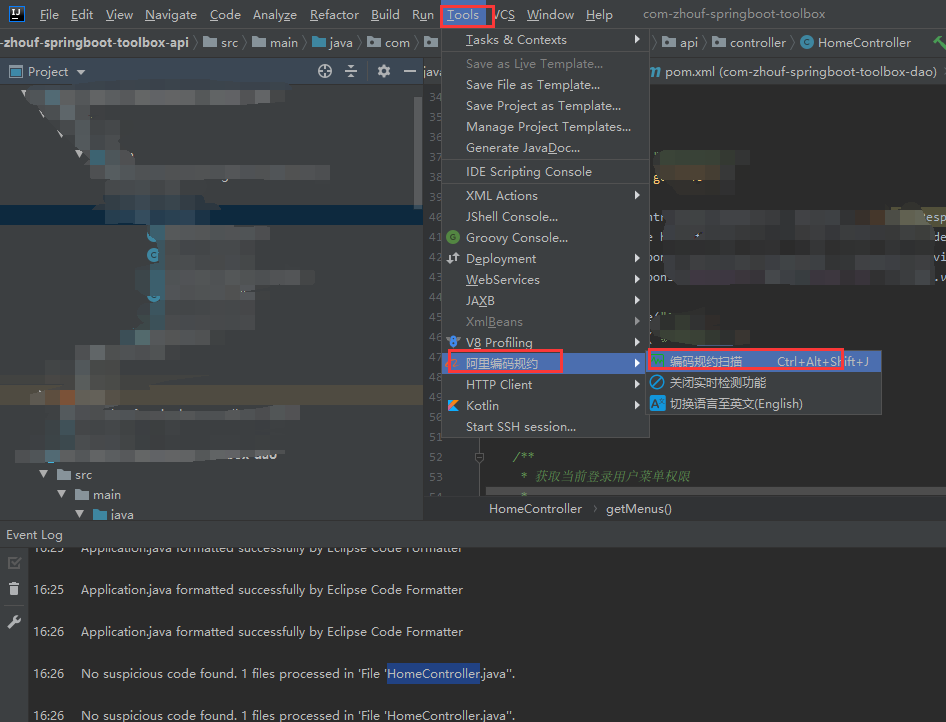Screen dimensions: 946x722
Task: Open the Window menu
Action: click(x=550, y=14)
